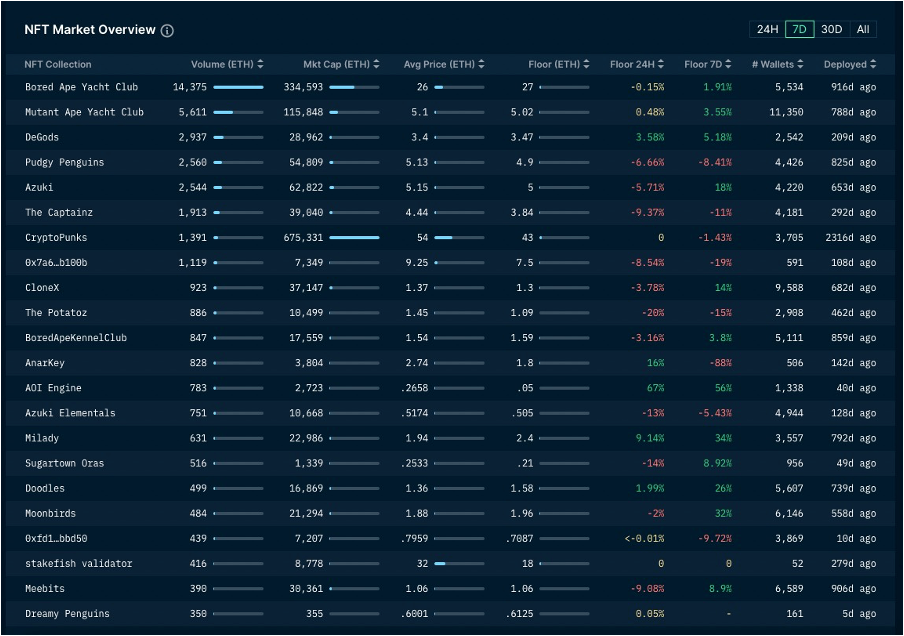The width and height of the screenshot is (904, 636).
Task: Sort by Floor (ETH) sort icon
Action: click(586, 65)
